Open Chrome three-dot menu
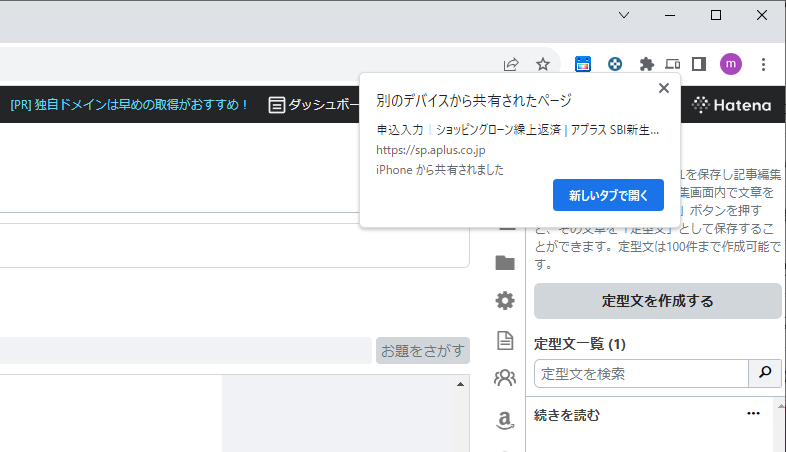Image resolution: width=786 pixels, height=452 pixels. (x=763, y=64)
